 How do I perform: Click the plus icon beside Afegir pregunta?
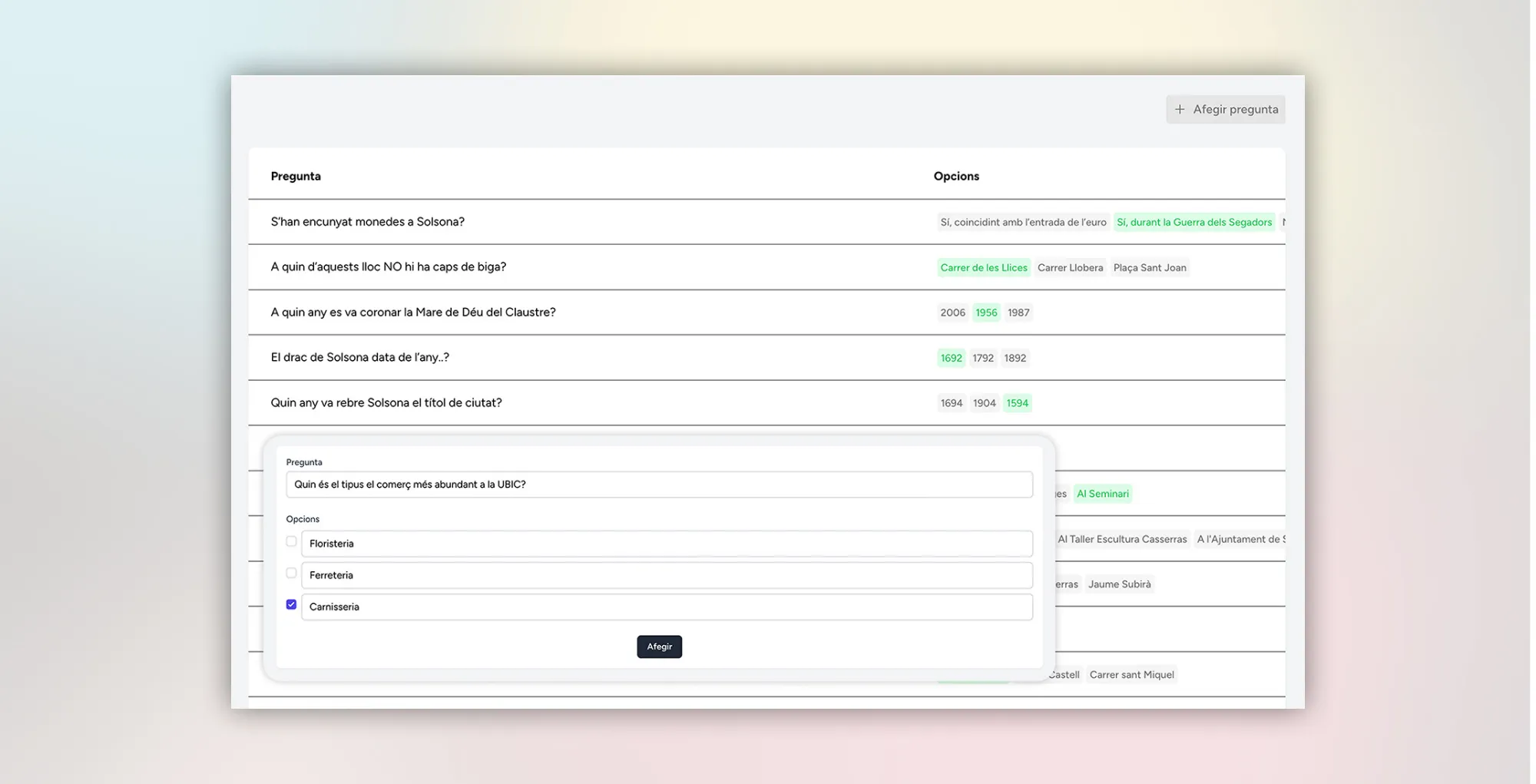point(1180,110)
